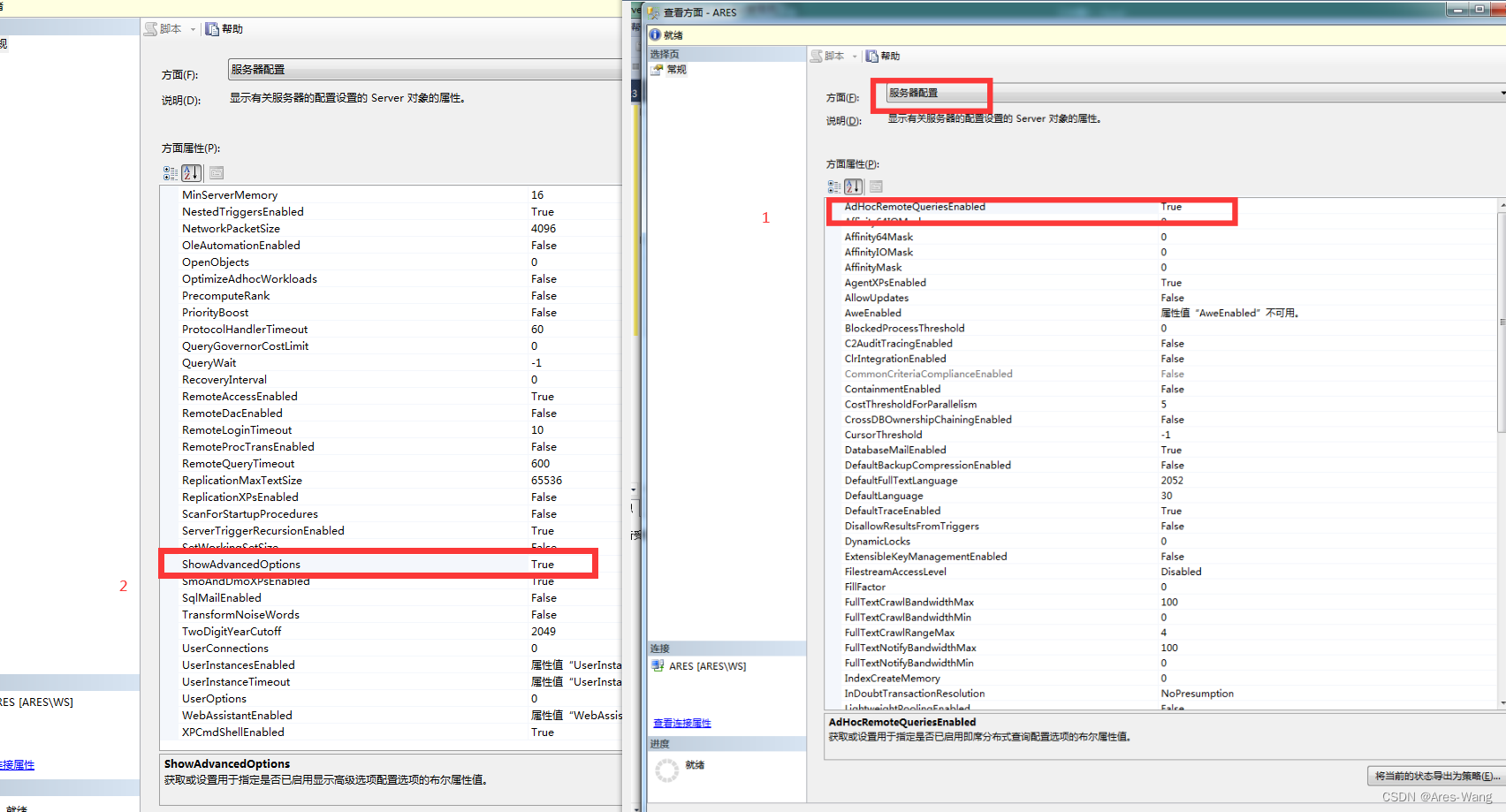Click the server connection icon beside ARES [ARES\WS]
Image resolution: width=1506 pixels, height=812 pixels.
tap(658, 665)
